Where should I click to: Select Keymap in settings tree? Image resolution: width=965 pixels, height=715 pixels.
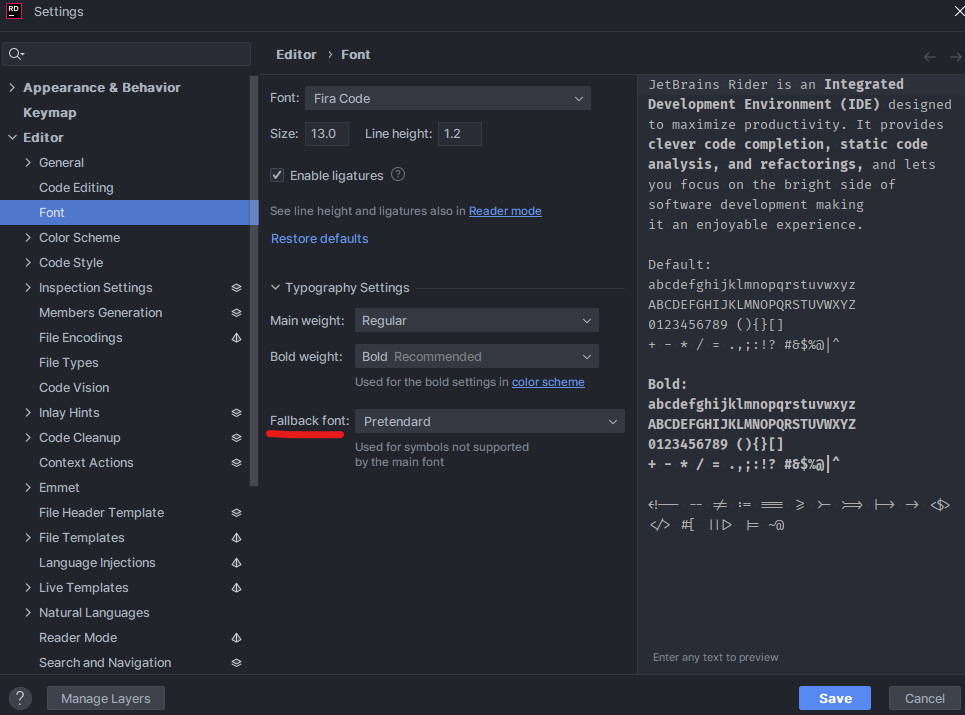pos(50,113)
